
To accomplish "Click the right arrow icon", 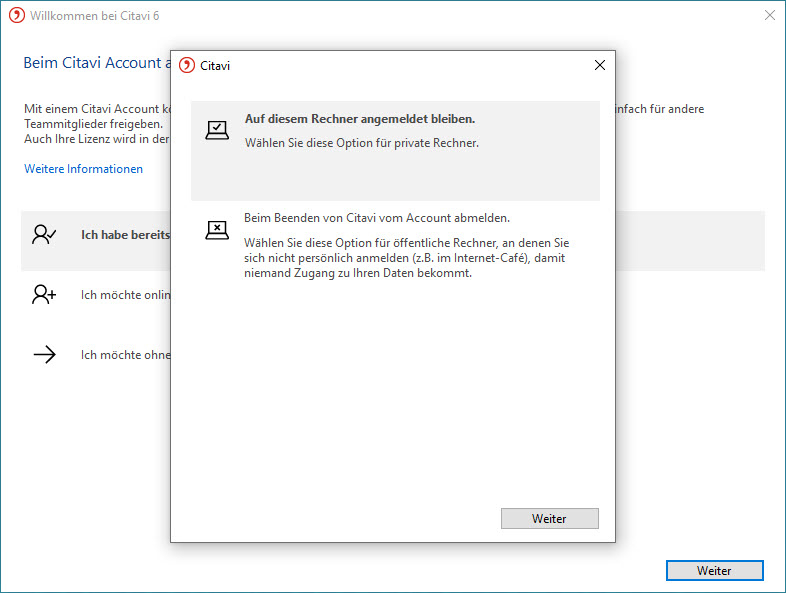I will coord(44,355).
